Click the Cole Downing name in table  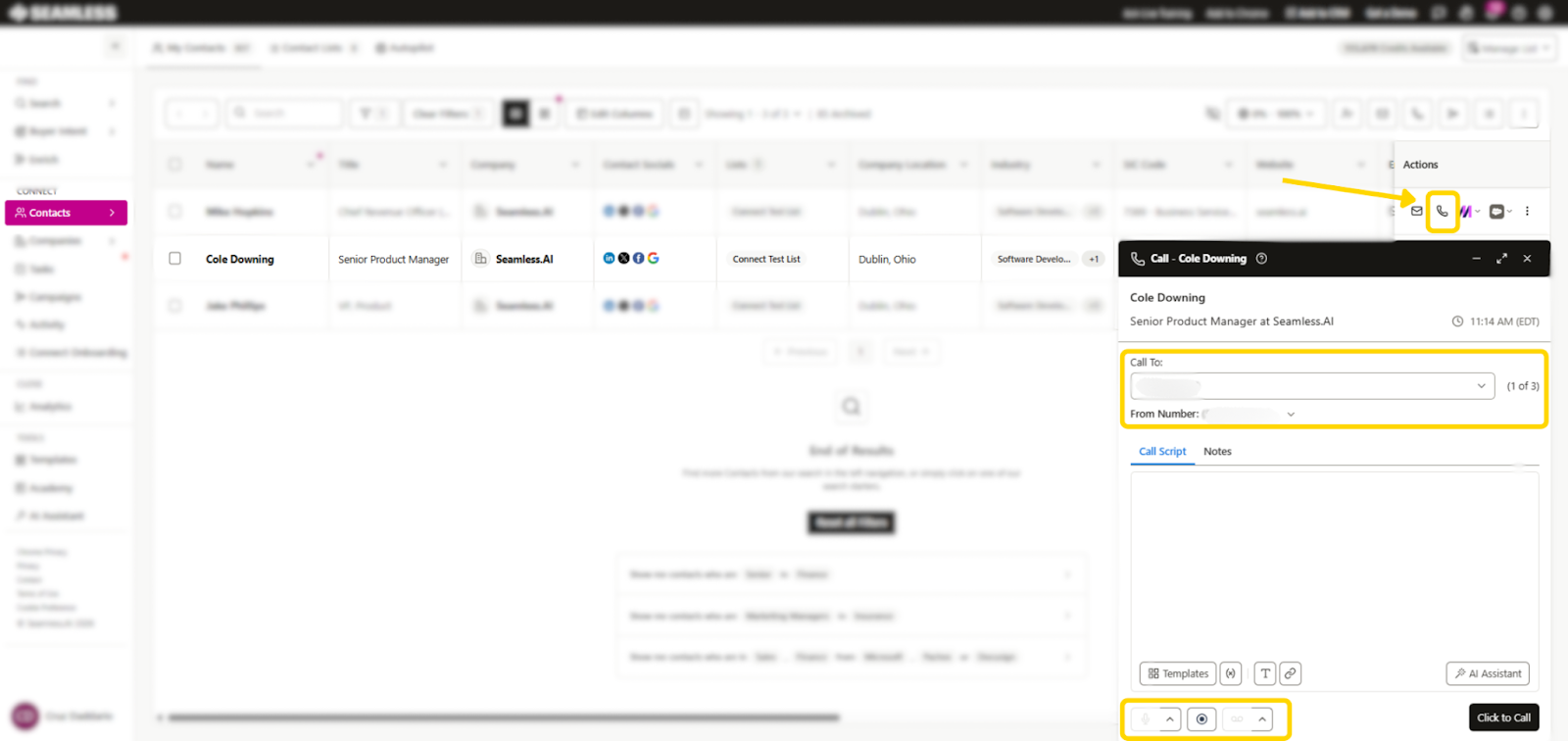tap(239, 260)
